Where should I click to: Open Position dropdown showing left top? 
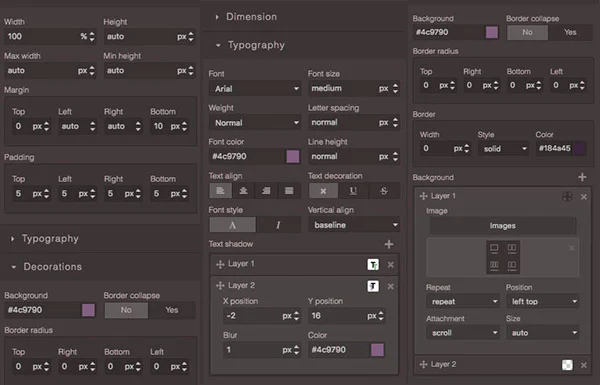[543, 302]
